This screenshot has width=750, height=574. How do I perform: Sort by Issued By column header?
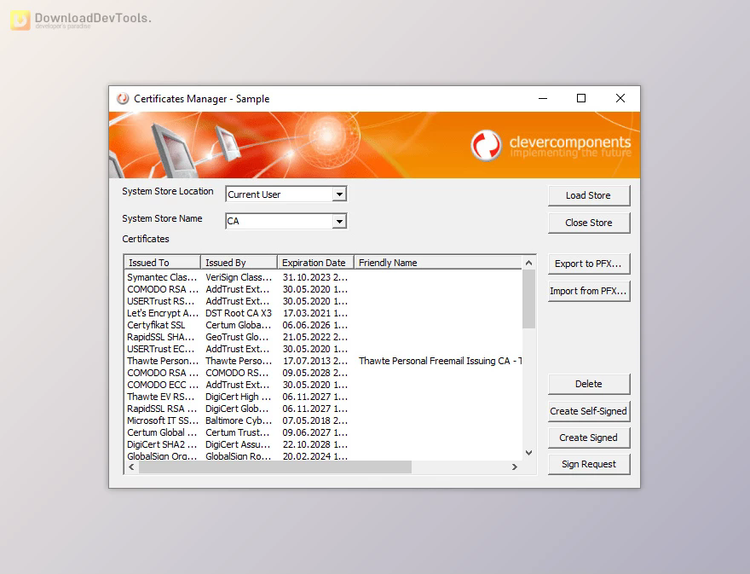pos(239,263)
